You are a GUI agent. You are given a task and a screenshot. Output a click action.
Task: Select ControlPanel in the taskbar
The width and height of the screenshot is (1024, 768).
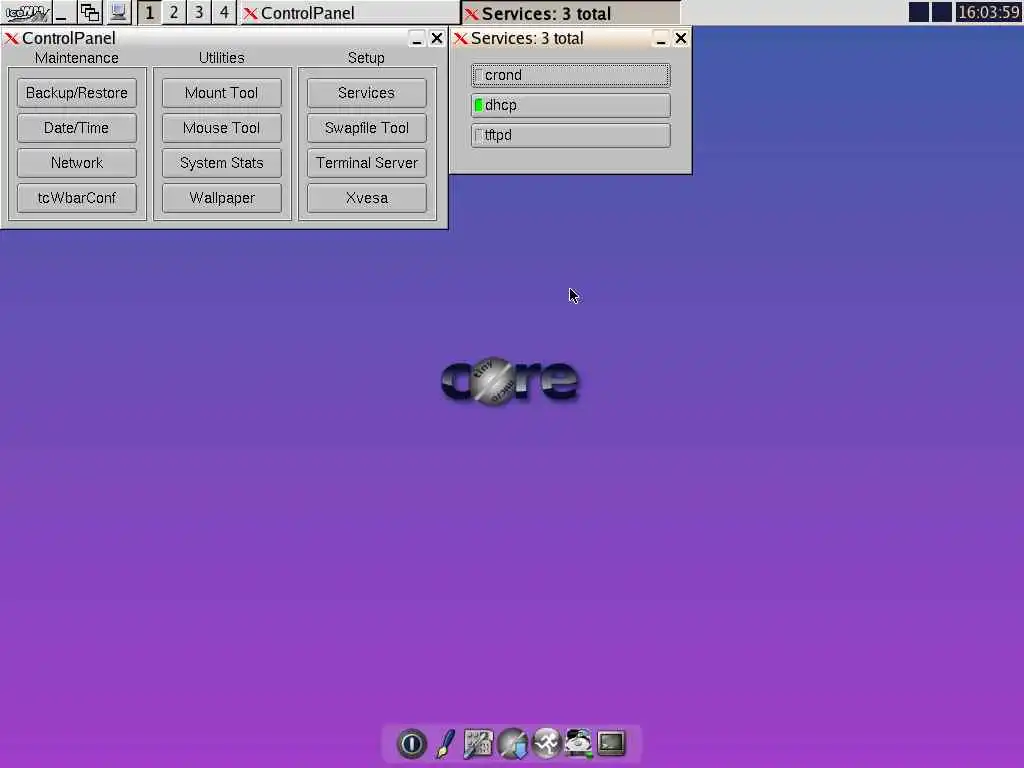pos(349,12)
